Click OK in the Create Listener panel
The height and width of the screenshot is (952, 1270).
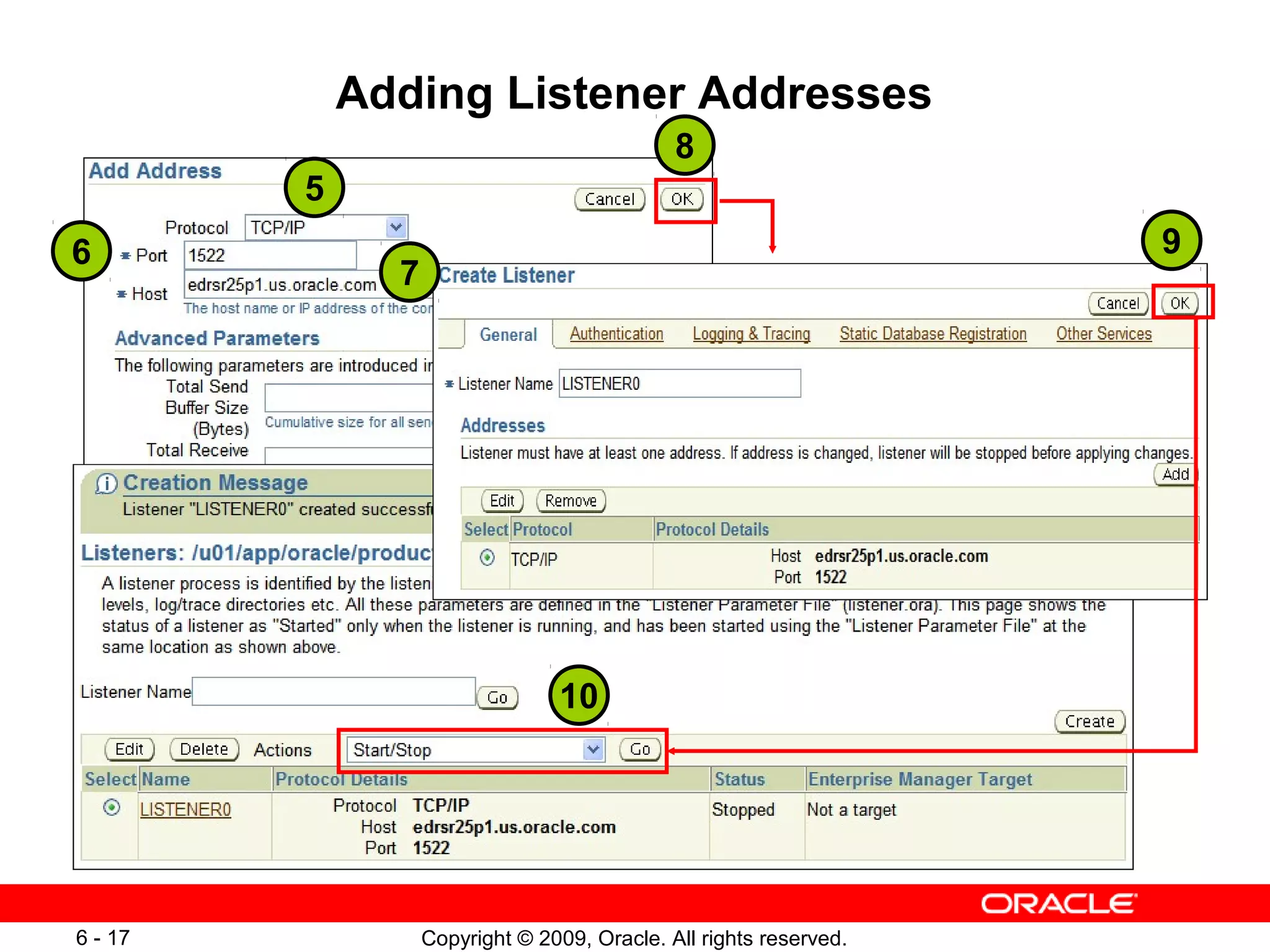pos(1179,303)
